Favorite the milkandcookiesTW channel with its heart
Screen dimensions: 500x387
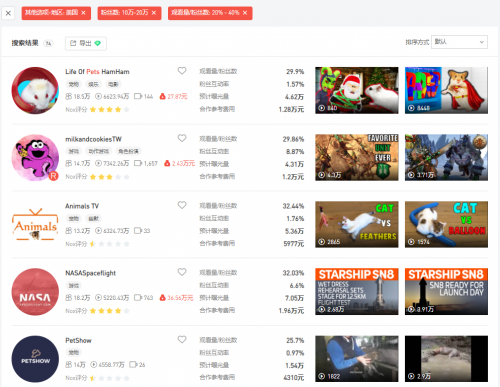coord(182,138)
